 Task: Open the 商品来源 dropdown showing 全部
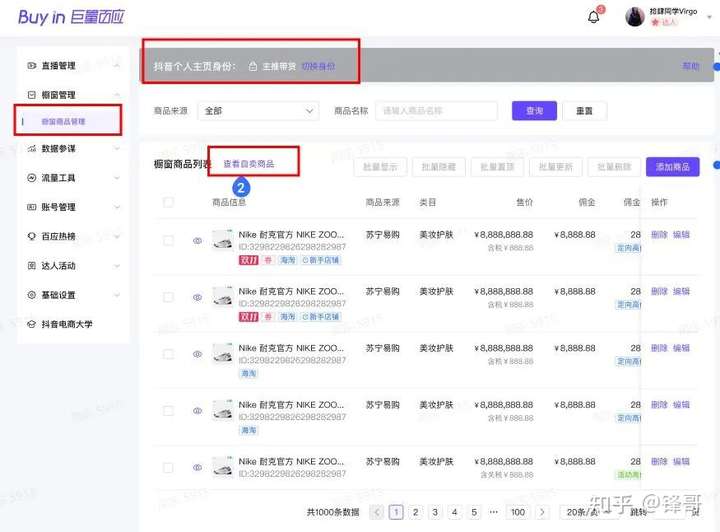click(x=259, y=111)
